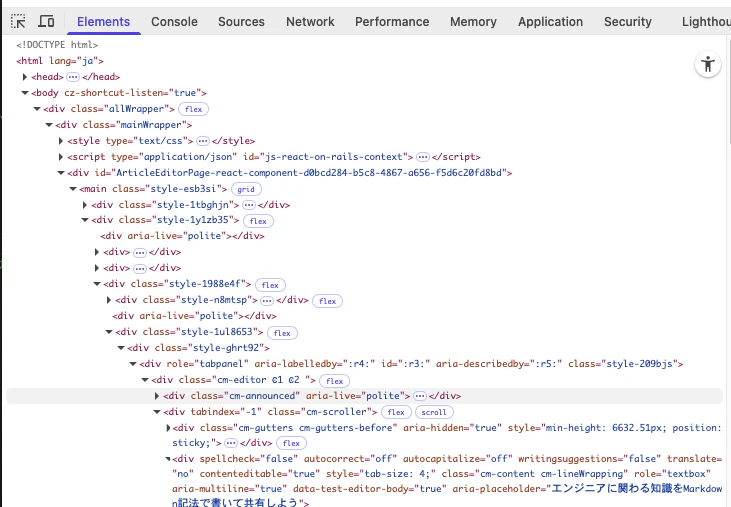The image size is (731, 507).
Task: Click ellipsis inside head element
Action: pyautogui.click(x=73, y=77)
